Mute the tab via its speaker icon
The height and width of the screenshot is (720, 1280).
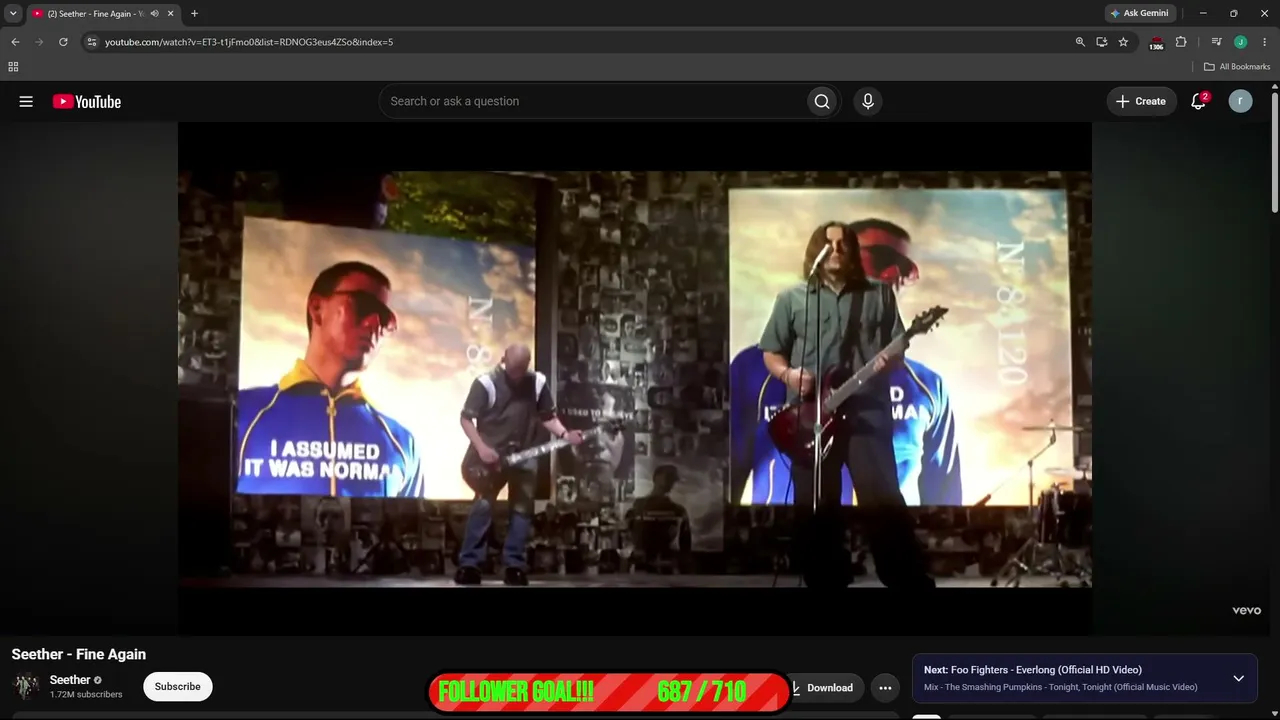[x=154, y=14]
